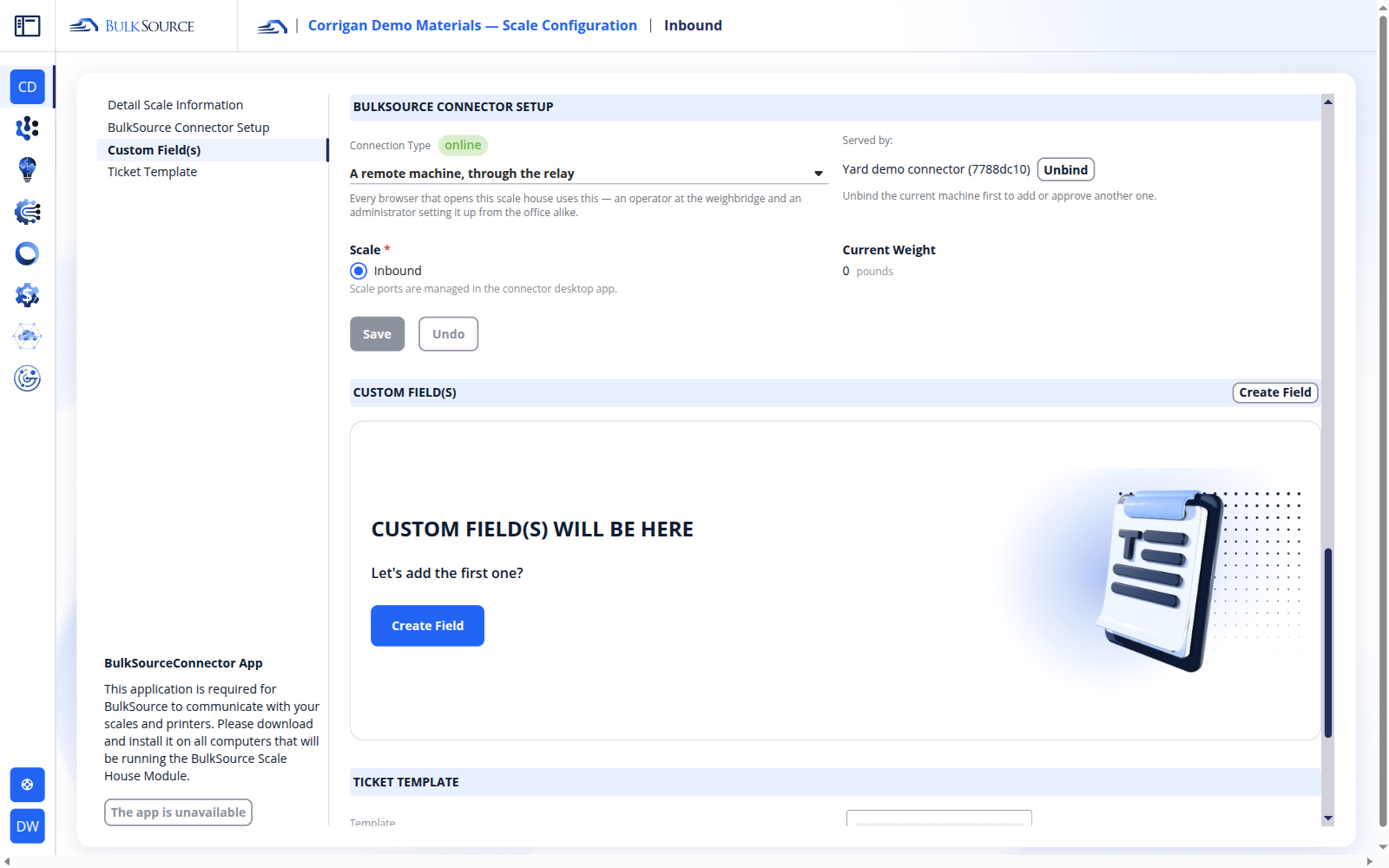This screenshot has width=1389, height=868.
Task: Open Corrigan Demo Materials Scale Configuration link
Action: coord(472,26)
